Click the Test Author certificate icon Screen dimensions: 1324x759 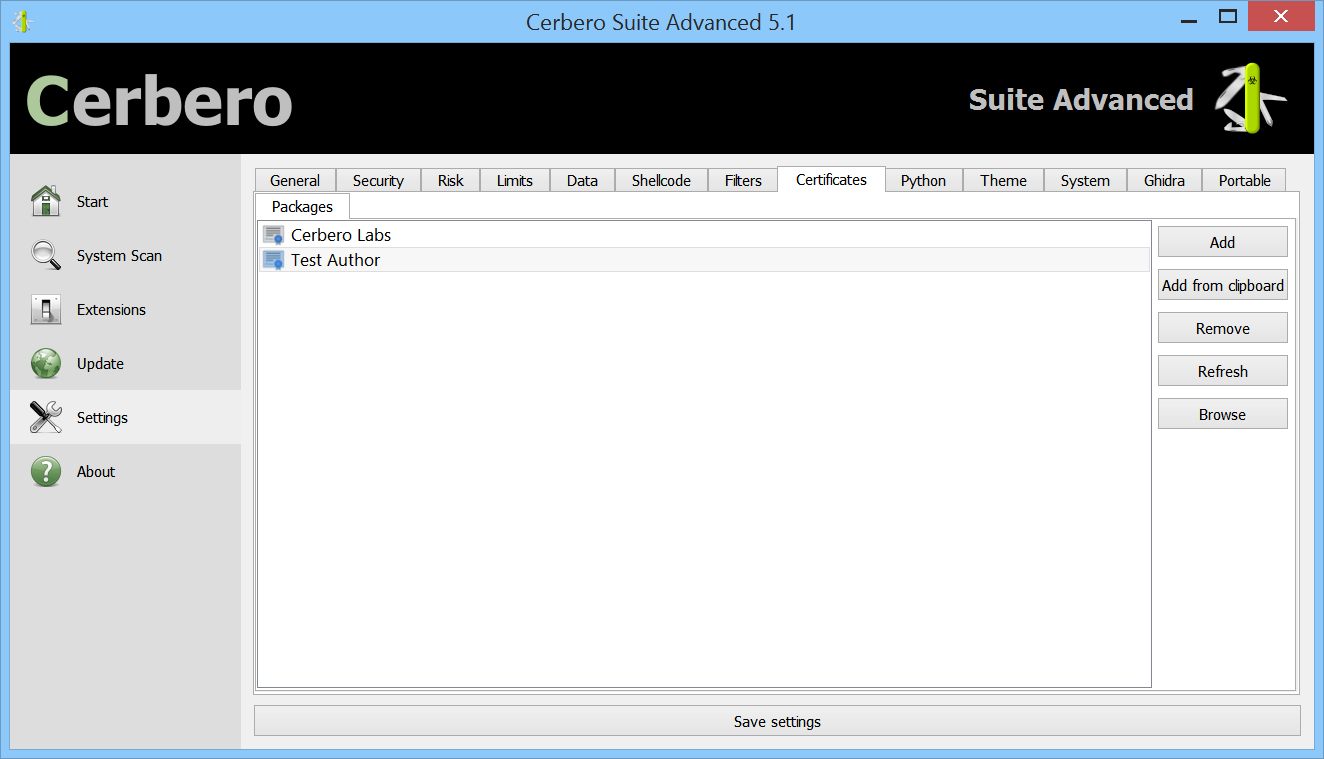tap(273, 260)
